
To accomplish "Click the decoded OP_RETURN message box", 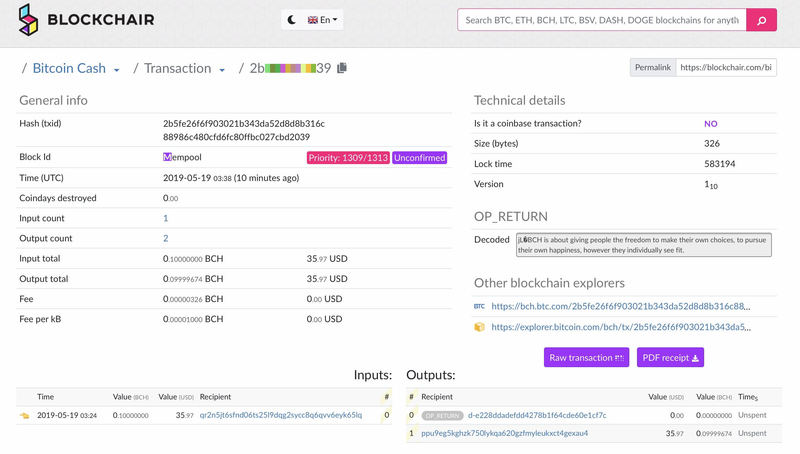I will point(643,245).
